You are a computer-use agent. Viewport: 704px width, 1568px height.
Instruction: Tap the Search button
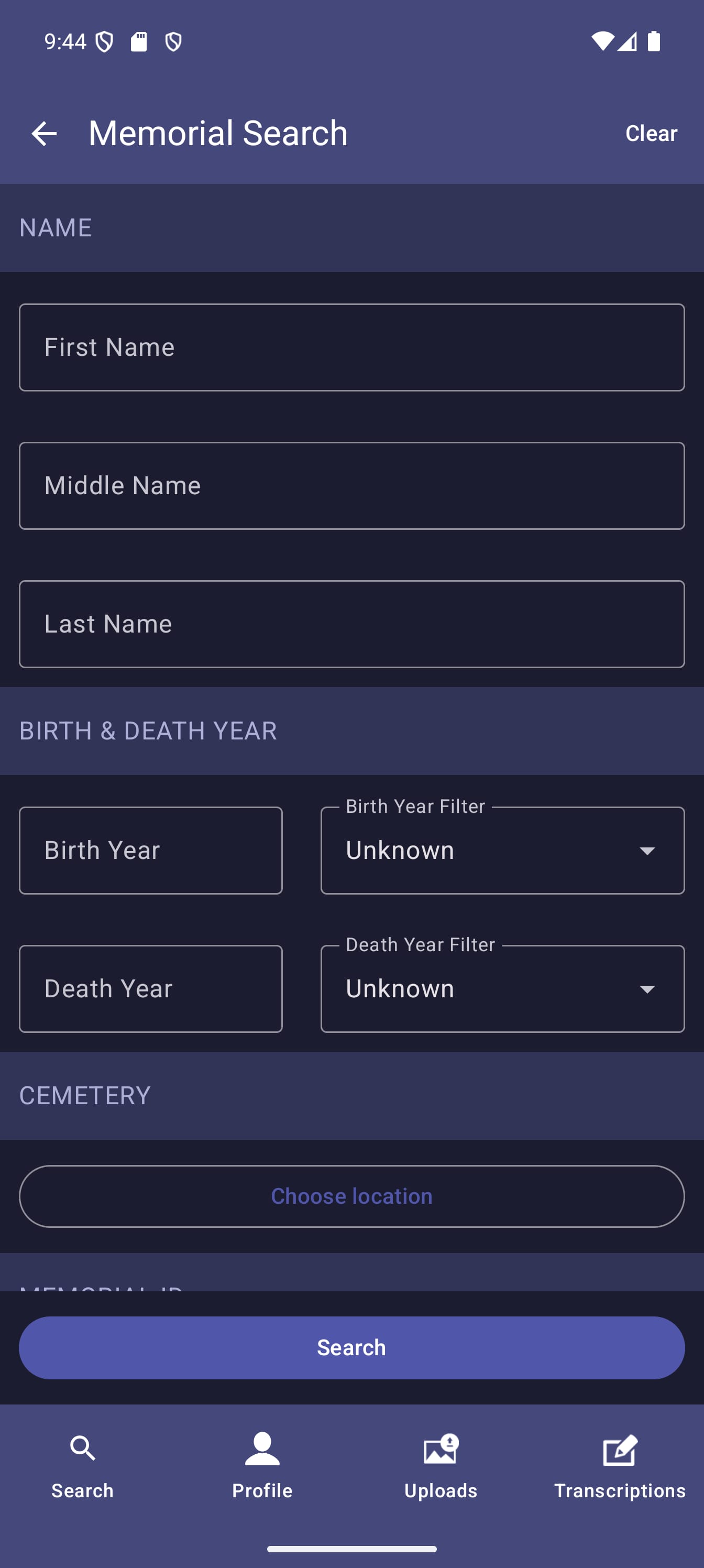(351, 1348)
